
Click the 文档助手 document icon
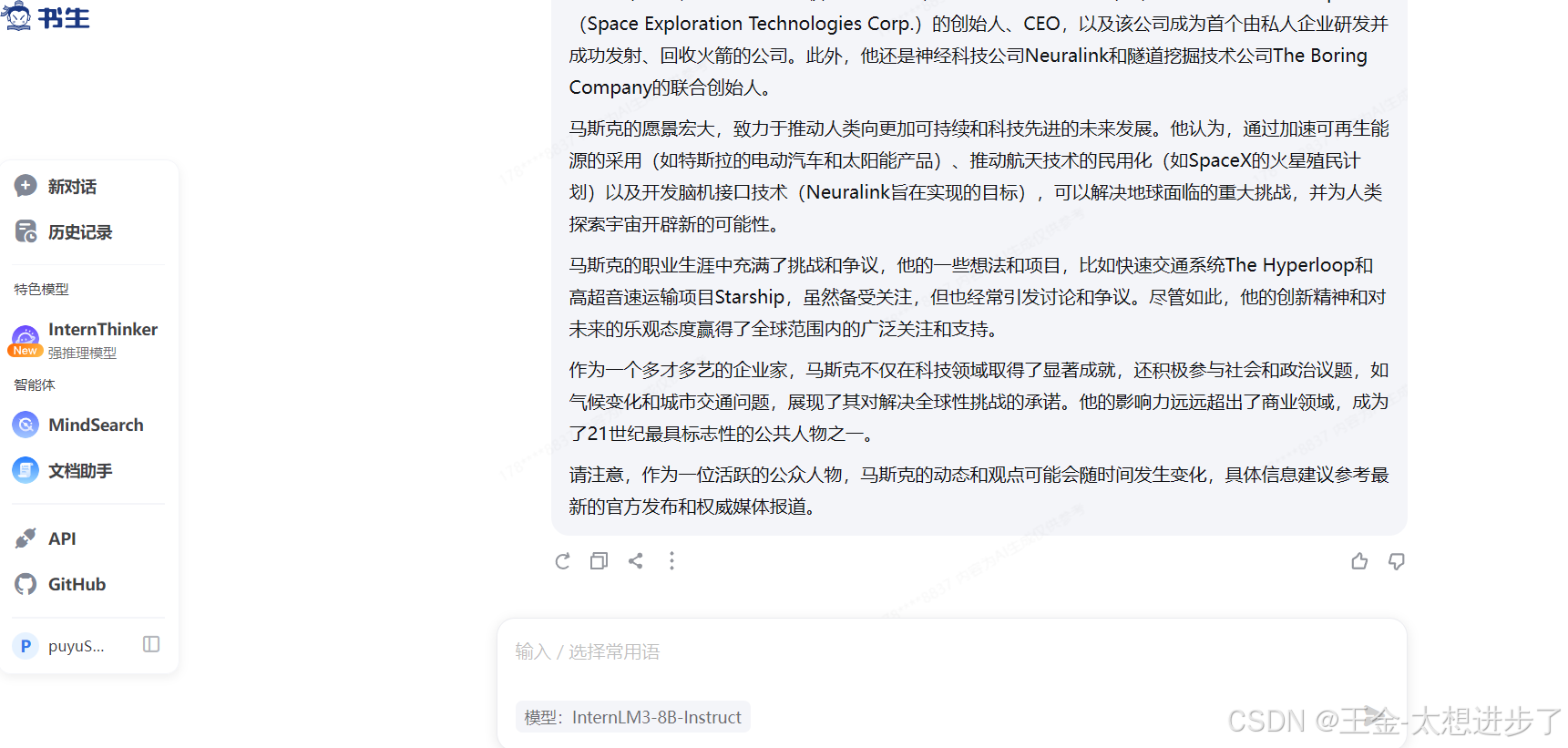[x=26, y=470]
